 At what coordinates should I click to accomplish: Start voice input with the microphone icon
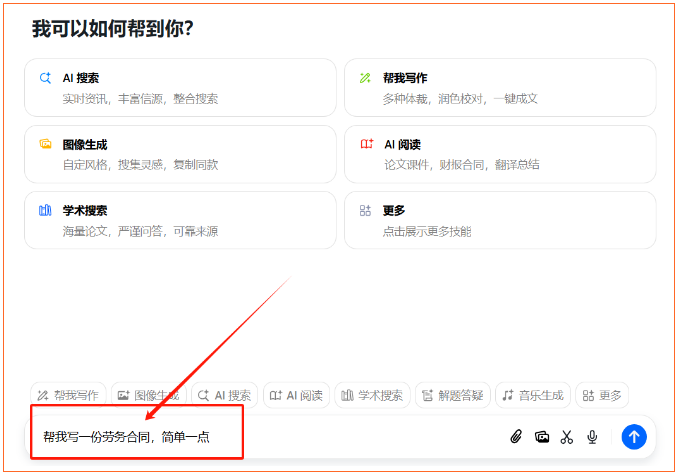pos(592,437)
